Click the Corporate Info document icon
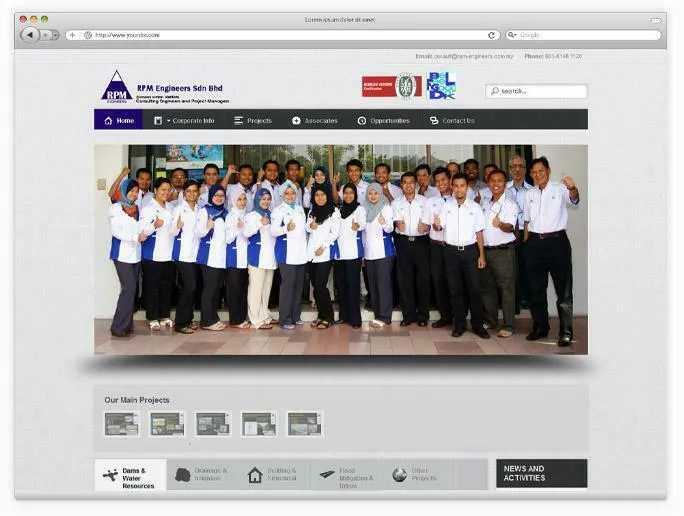684x516 pixels. pos(158,120)
